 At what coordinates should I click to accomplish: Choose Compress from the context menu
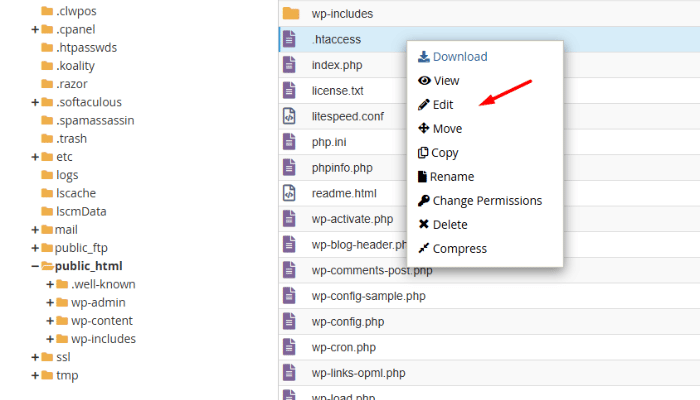coord(459,249)
